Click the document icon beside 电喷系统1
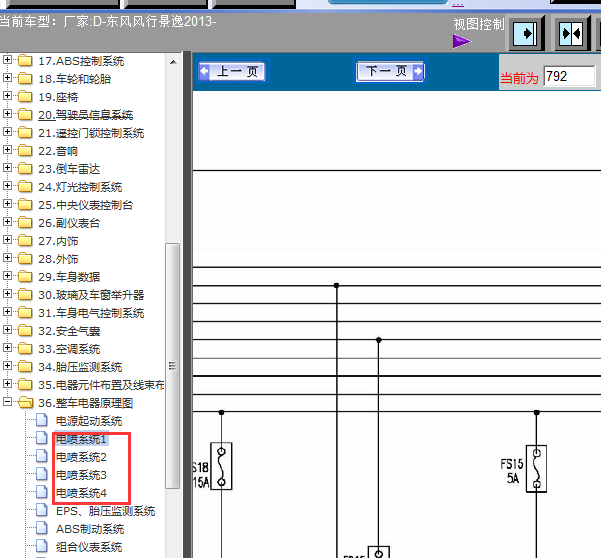Screen dimensions: 601x558 (41, 438)
